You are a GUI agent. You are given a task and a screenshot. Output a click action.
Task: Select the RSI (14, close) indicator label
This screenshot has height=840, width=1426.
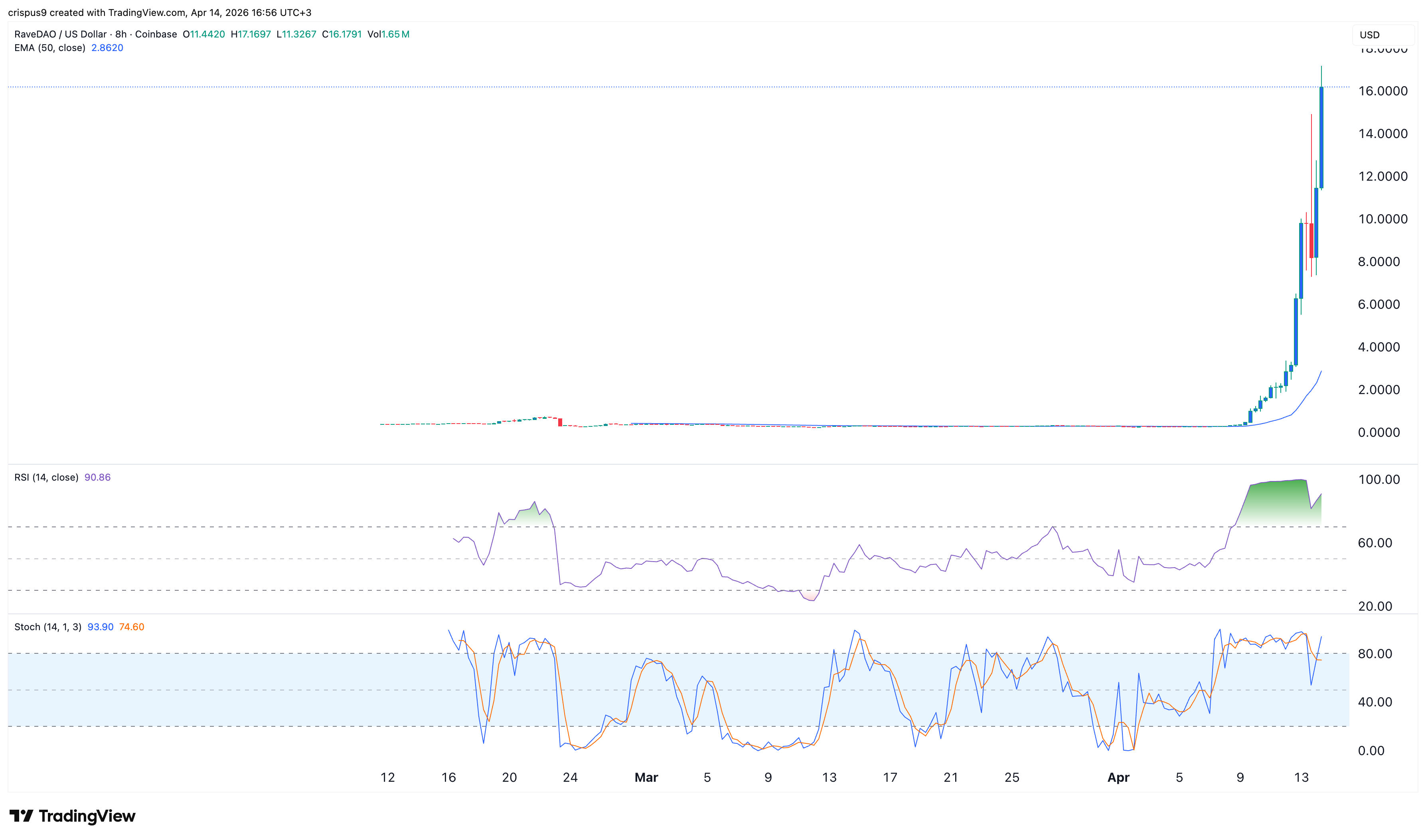click(x=46, y=477)
